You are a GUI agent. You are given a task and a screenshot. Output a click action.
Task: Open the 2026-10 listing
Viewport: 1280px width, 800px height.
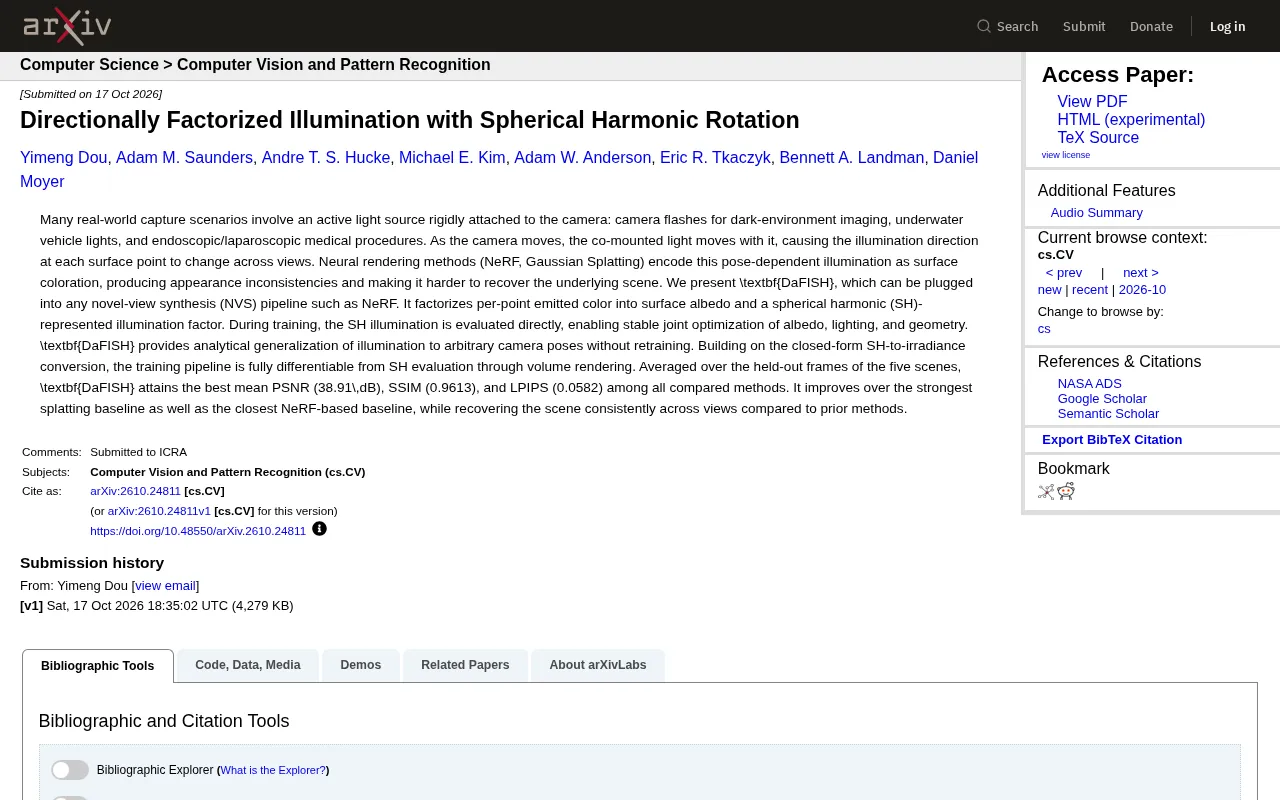(x=1142, y=290)
